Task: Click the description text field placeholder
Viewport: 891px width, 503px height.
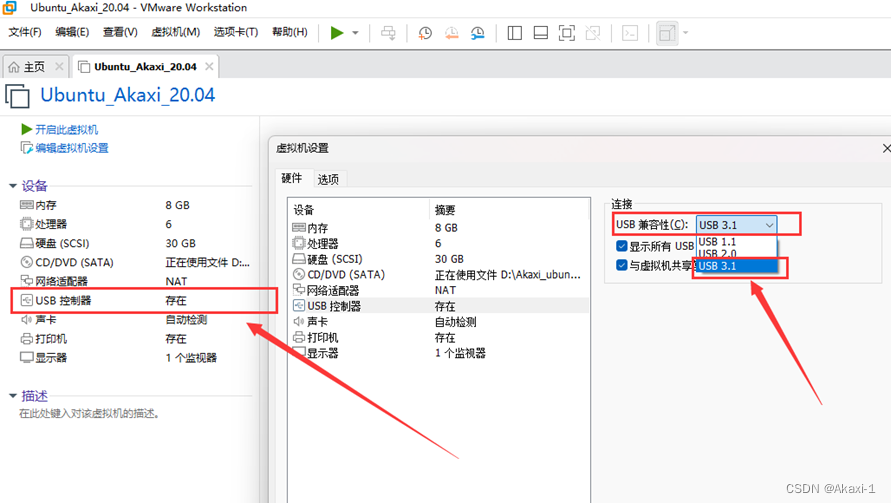Action: (x=89, y=414)
